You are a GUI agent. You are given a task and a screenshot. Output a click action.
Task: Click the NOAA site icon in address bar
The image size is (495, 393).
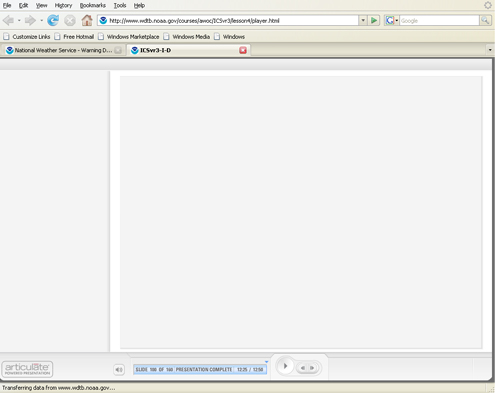click(103, 21)
